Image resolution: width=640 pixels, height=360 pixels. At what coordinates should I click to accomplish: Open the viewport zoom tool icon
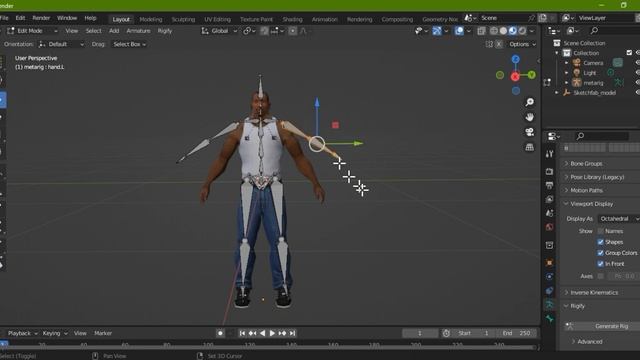click(x=529, y=102)
